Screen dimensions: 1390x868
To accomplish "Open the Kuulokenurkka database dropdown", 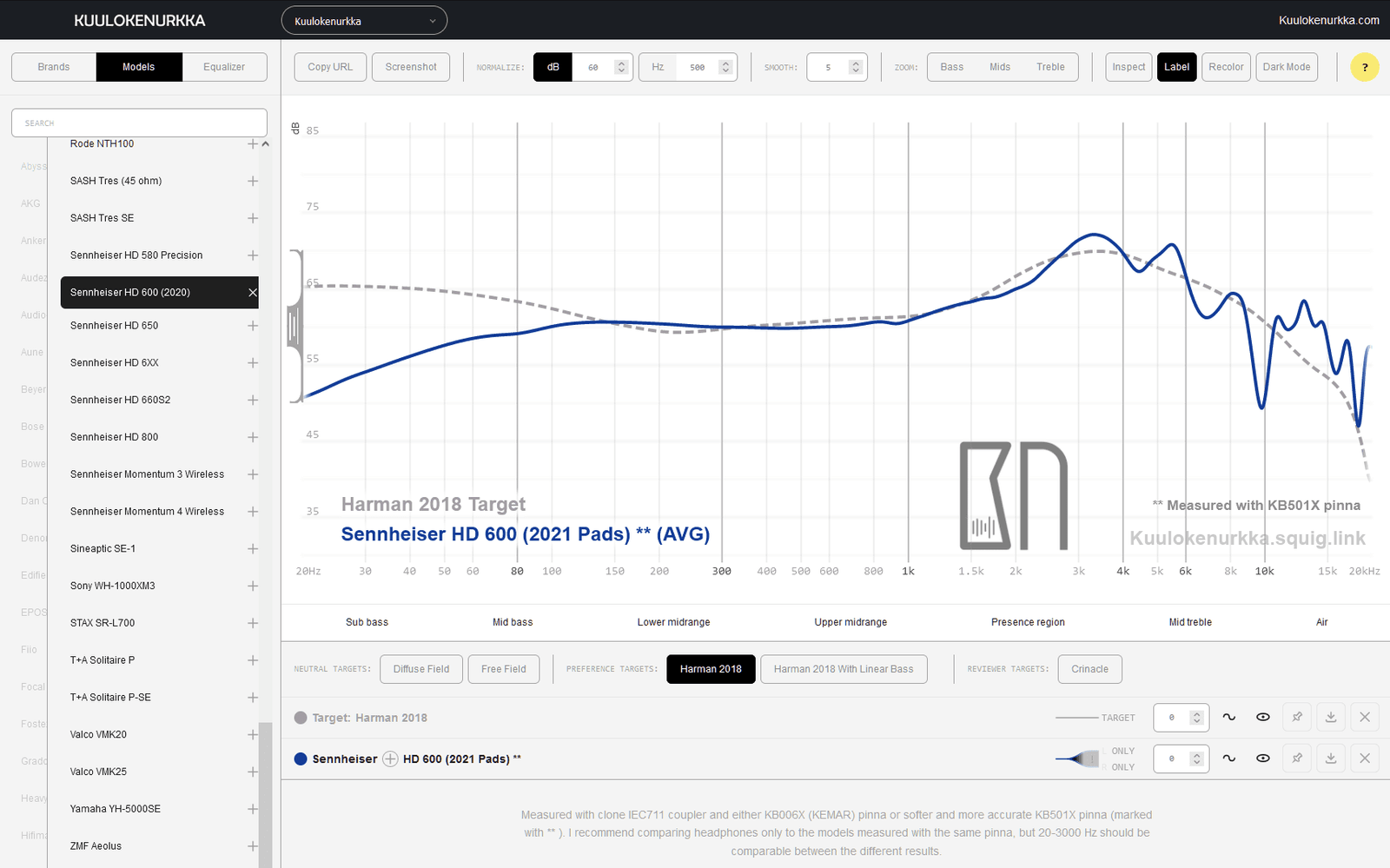I will (364, 21).
